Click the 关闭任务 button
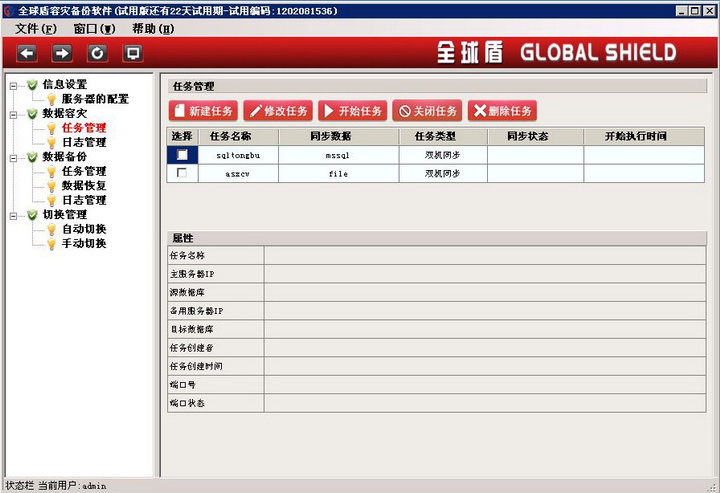 click(x=427, y=111)
